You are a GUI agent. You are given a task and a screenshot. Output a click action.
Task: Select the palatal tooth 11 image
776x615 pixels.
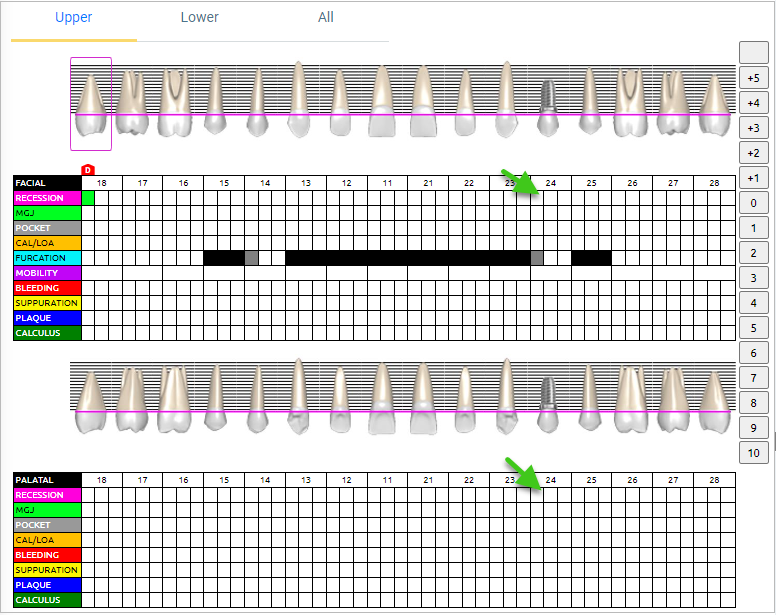382,399
